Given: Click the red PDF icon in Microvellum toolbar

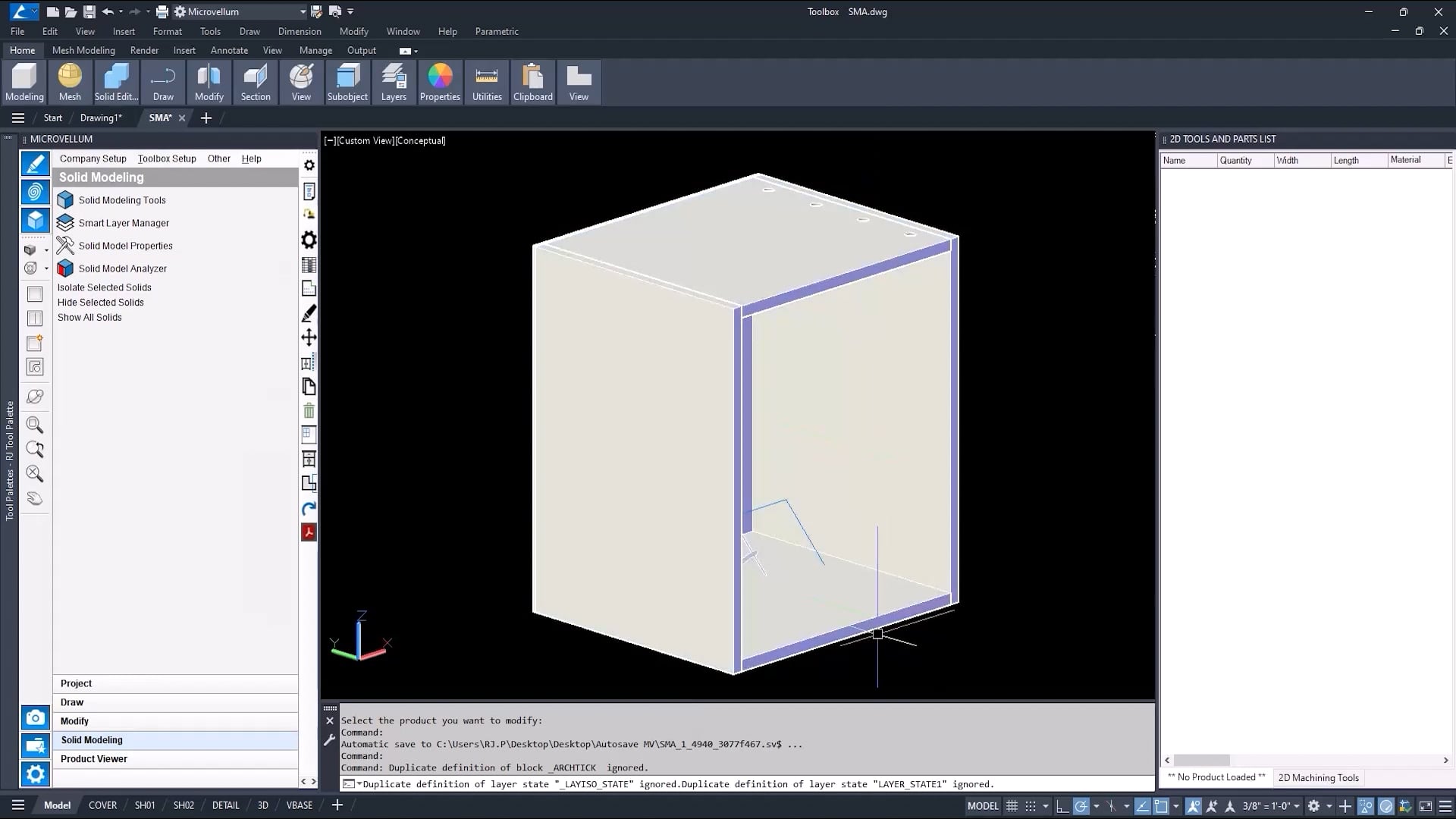Looking at the screenshot, I should 309,532.
